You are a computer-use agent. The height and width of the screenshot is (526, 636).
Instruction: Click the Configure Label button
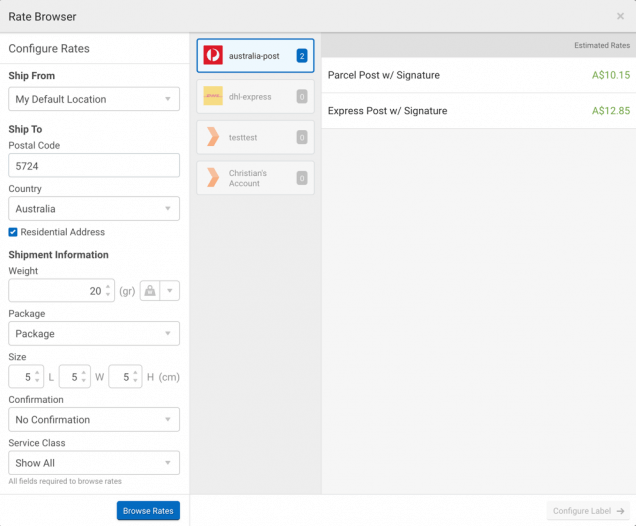(x=588, y=511)
